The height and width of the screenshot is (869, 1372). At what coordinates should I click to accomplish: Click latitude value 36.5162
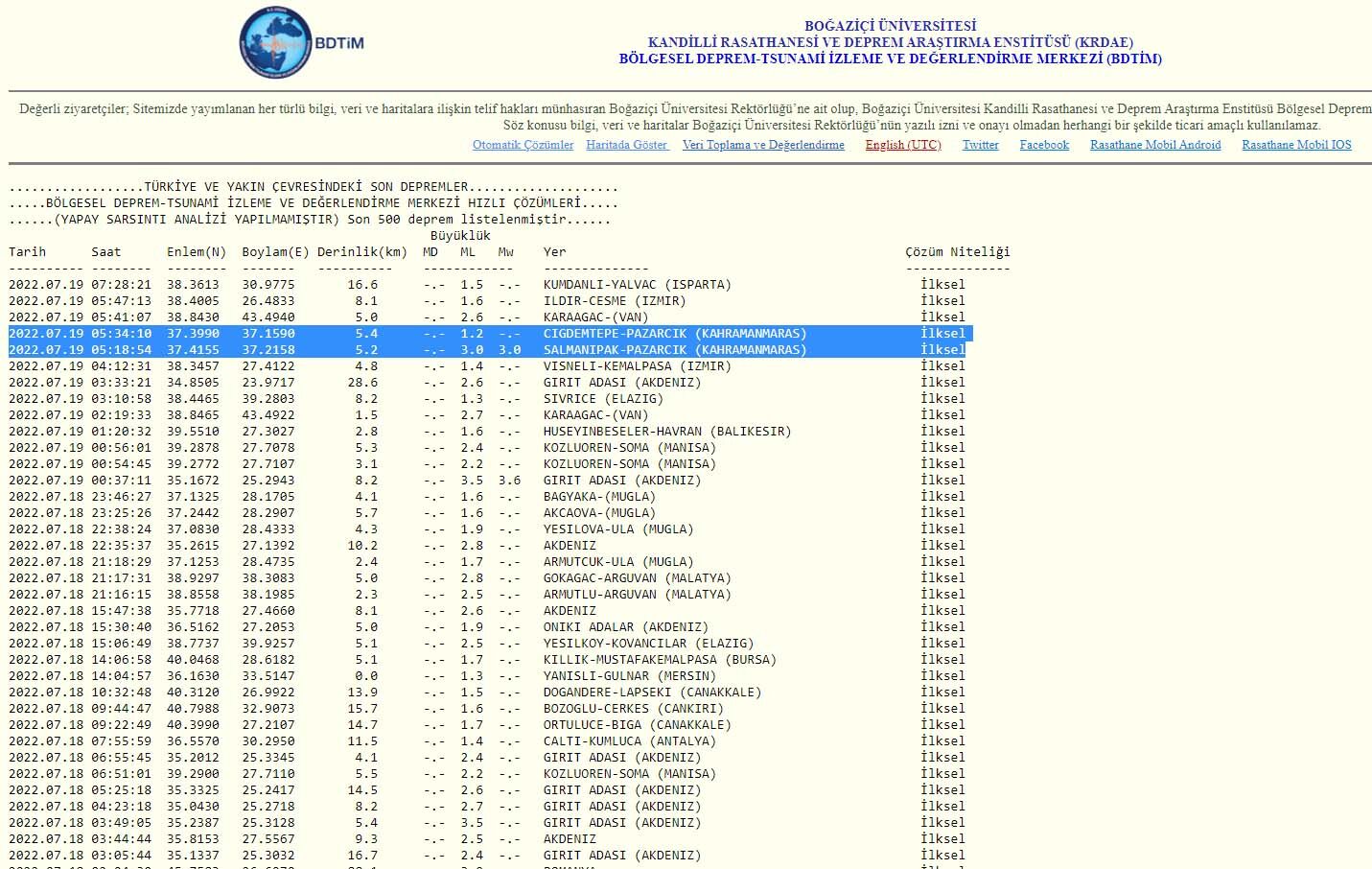[x=193, y=627]
